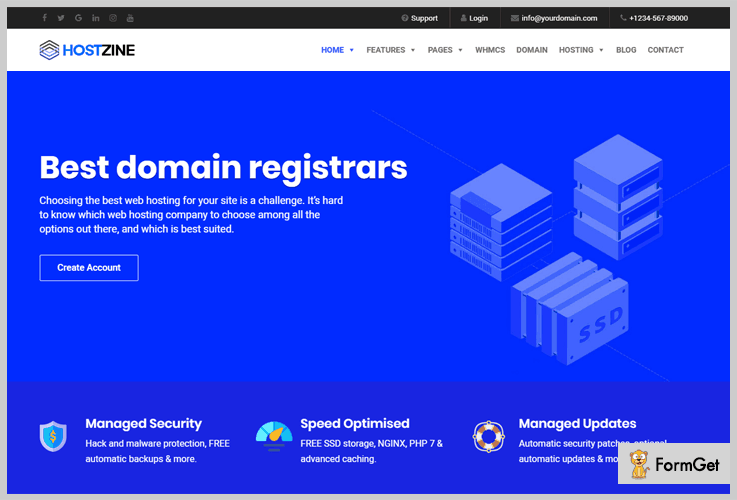Click the Speed Optimised gauge icon
This screenshot has height=500, width=737.
274,436
